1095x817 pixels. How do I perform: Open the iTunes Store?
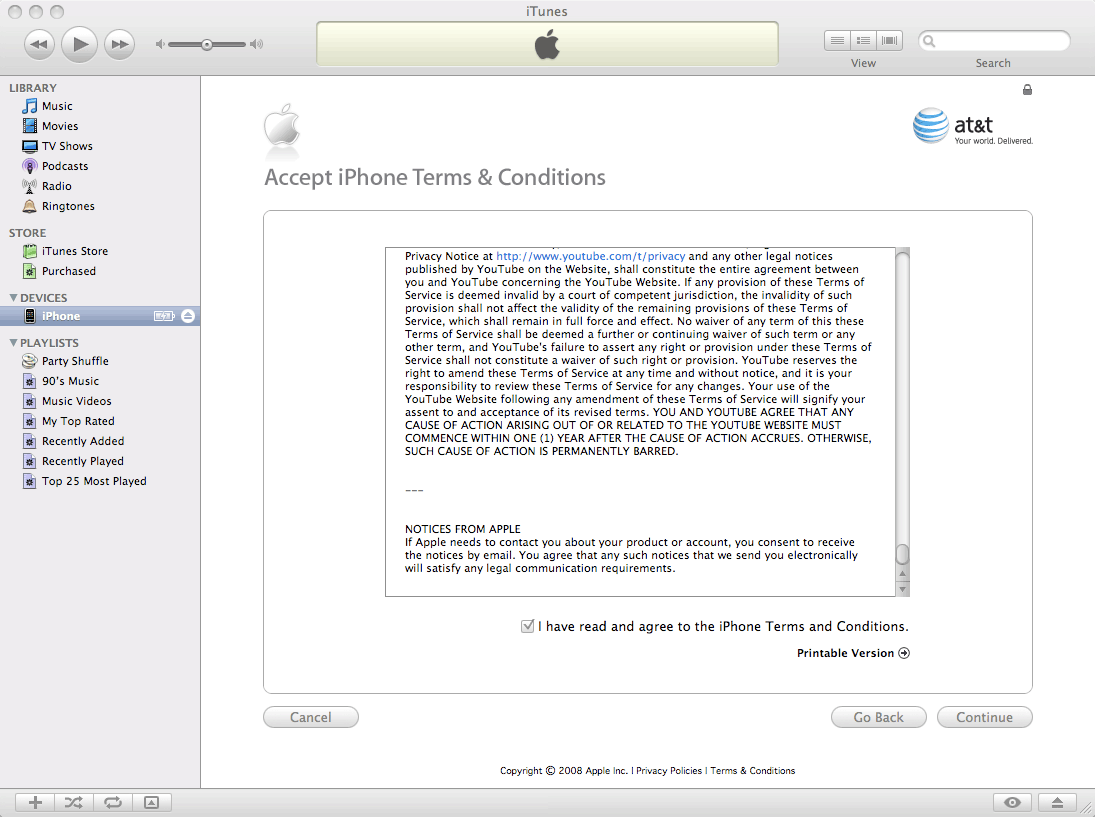[x=74, y=251]
